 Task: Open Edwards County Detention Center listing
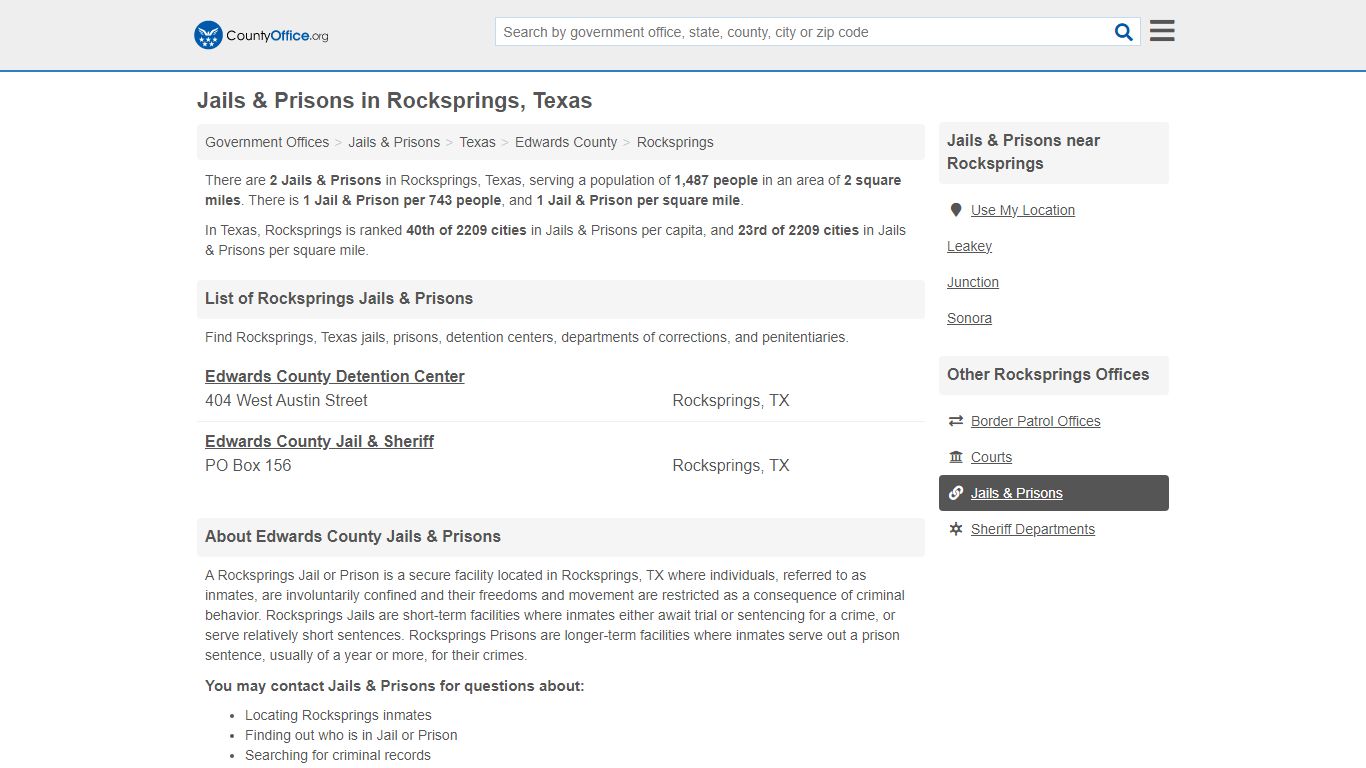click(335, 376)
